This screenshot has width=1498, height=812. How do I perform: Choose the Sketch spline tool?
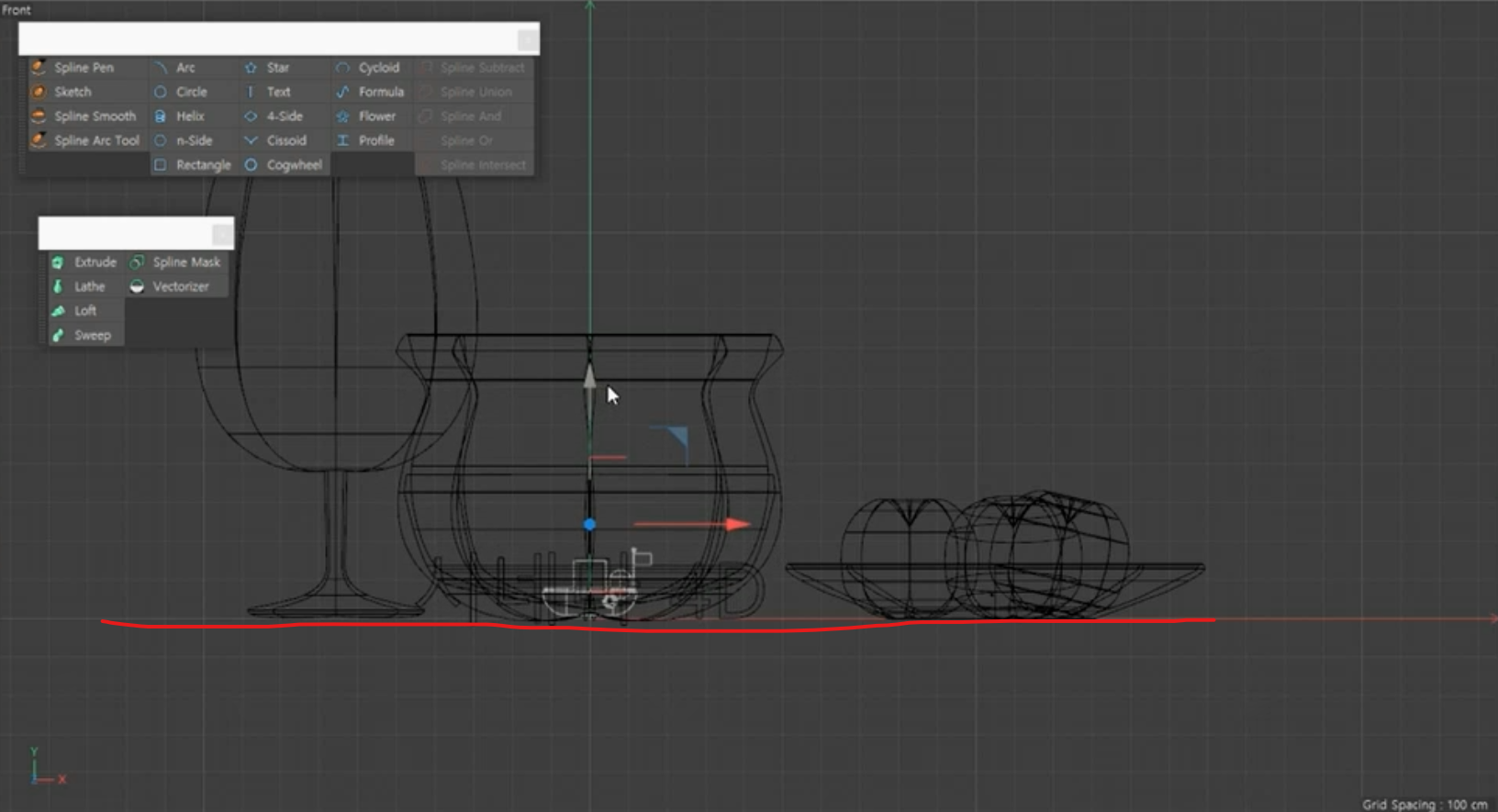[86, 92]
